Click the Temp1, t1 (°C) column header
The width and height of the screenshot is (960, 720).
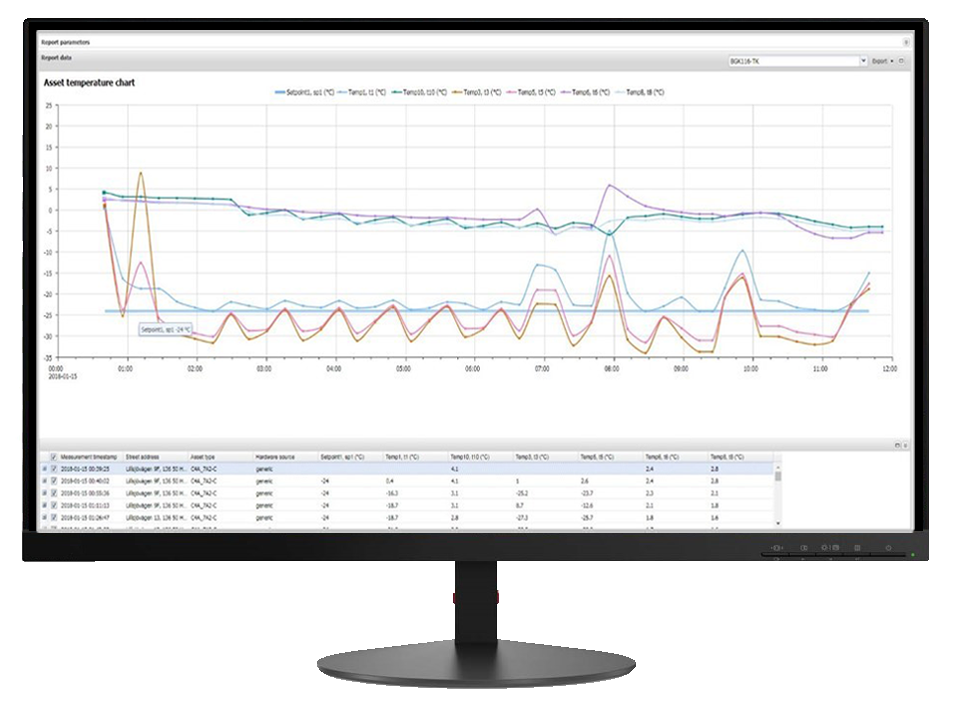[x=415, y=457]
